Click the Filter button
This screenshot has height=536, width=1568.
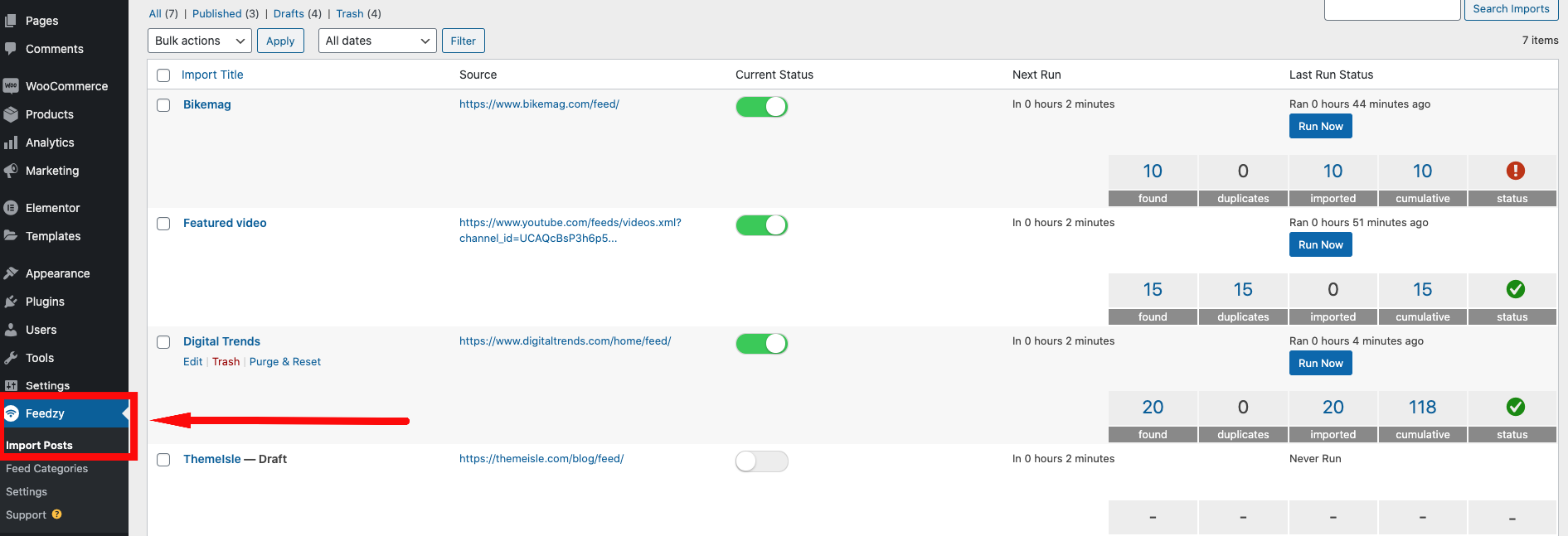click(x=463, y=41)
